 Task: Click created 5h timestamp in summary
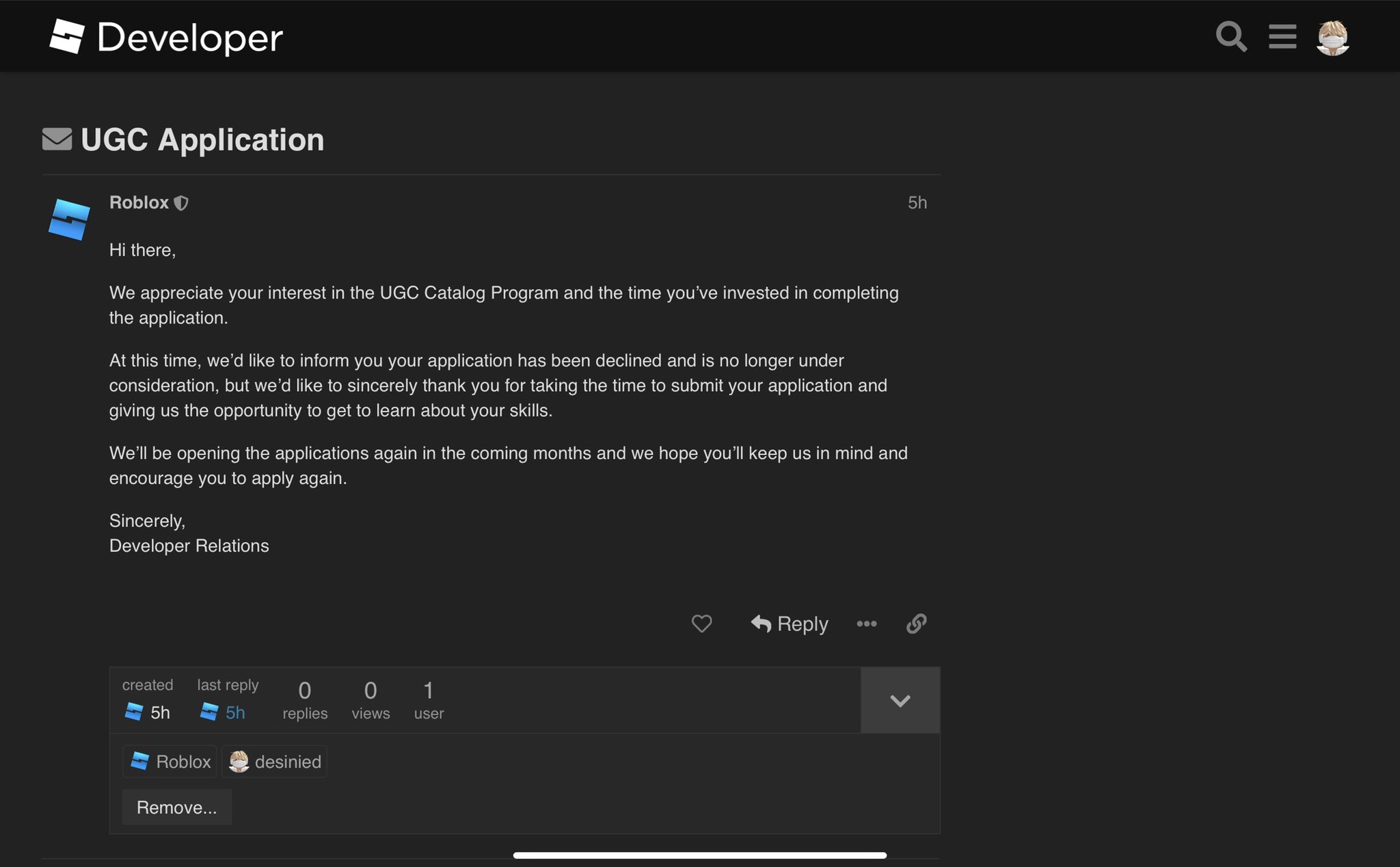[159, 712]
